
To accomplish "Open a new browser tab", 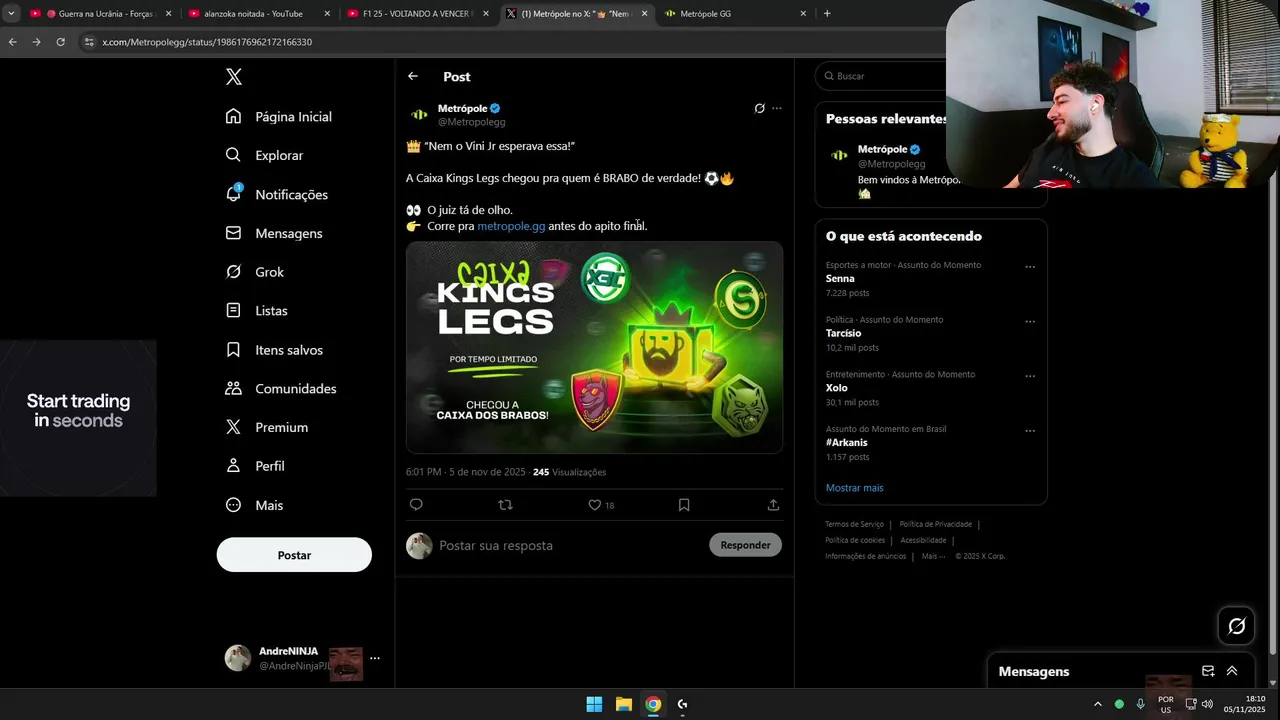I will 827,14.
